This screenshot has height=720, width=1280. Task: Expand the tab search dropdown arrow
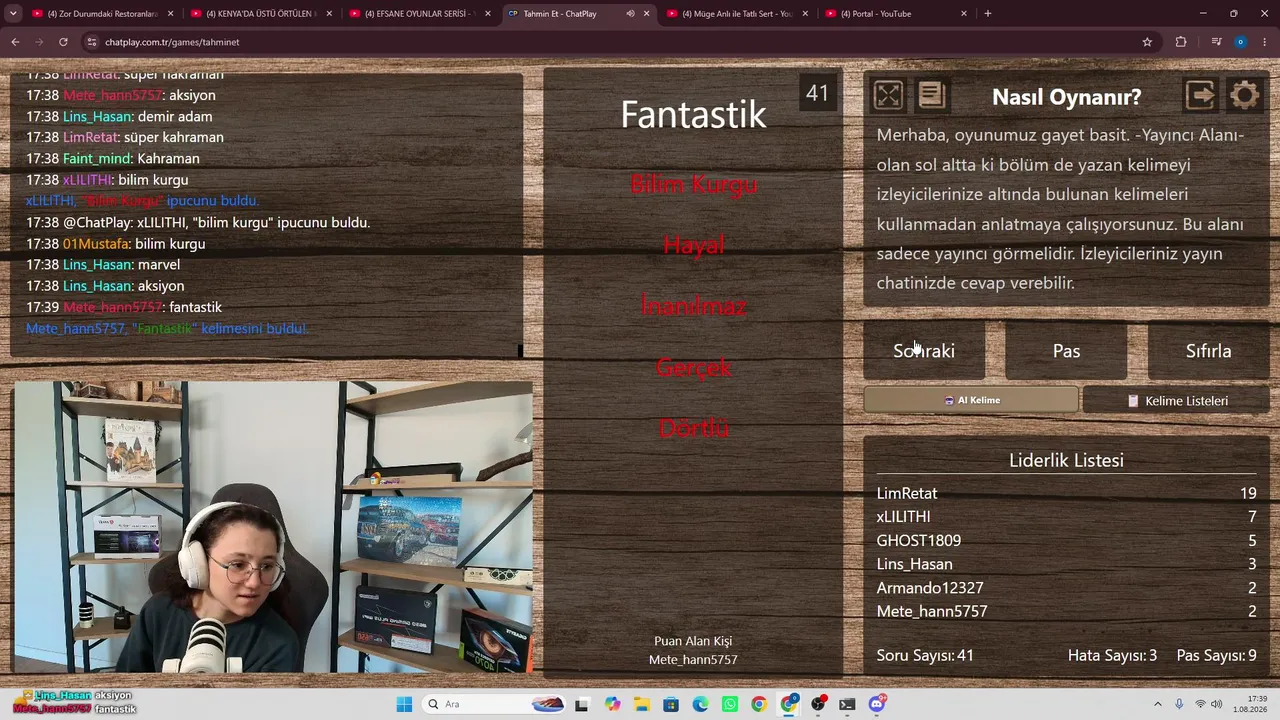click(x=13, y=14)
